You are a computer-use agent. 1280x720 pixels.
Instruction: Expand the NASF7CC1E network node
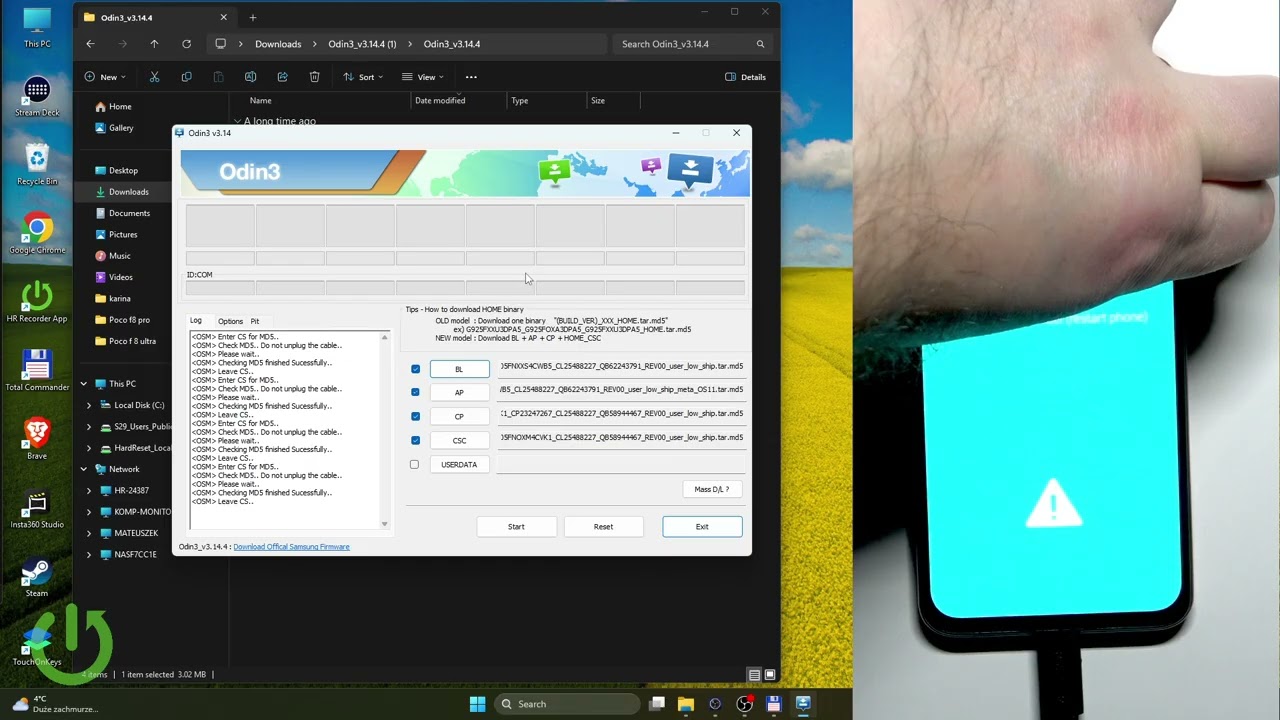pos(89,554)
